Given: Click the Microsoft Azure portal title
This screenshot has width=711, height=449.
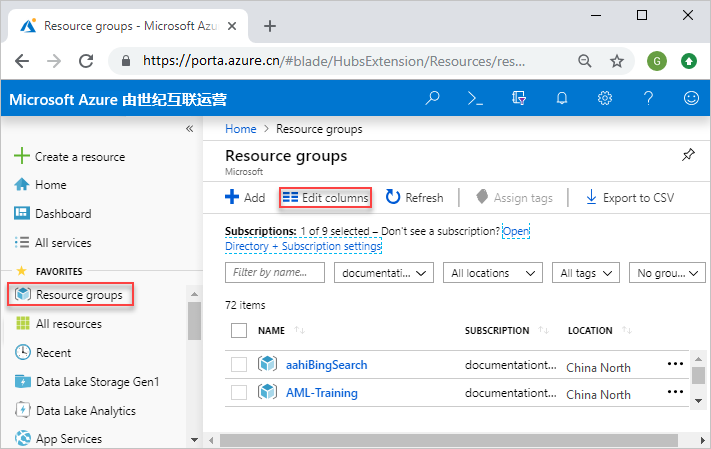Looking at the screenshot, I should [118, 99].
